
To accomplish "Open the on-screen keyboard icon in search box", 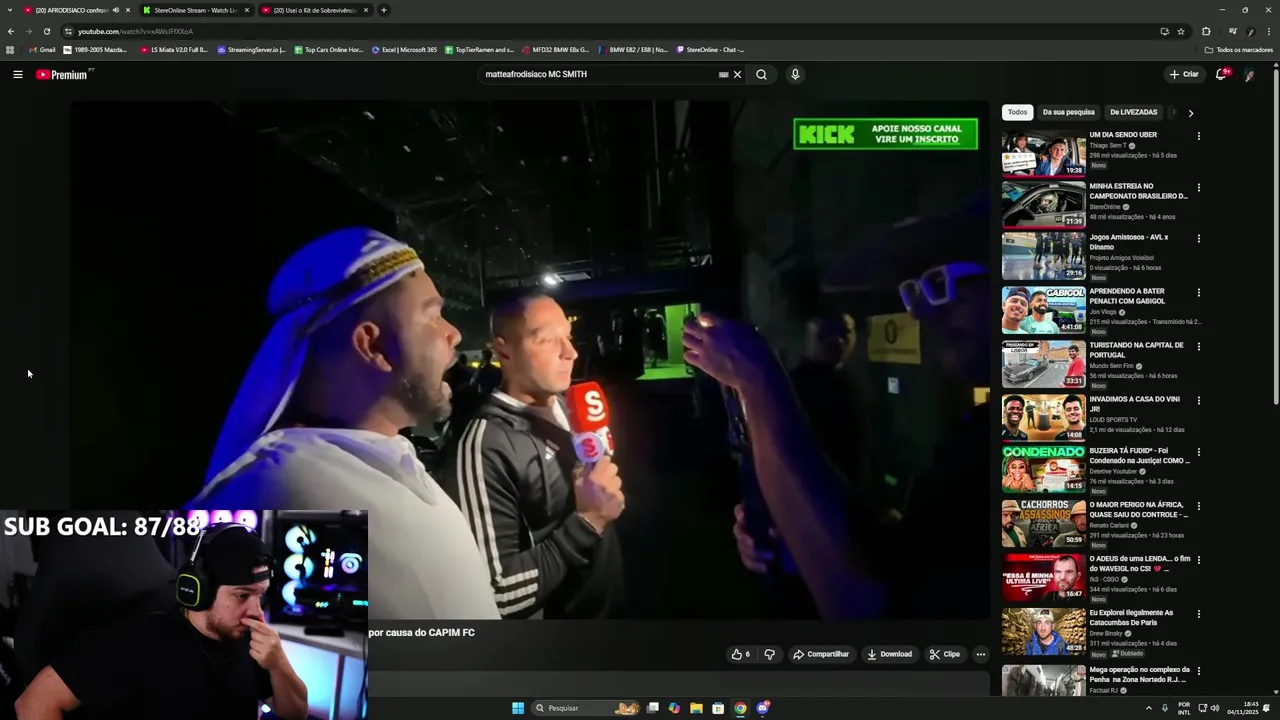I will tap(723, 74).
